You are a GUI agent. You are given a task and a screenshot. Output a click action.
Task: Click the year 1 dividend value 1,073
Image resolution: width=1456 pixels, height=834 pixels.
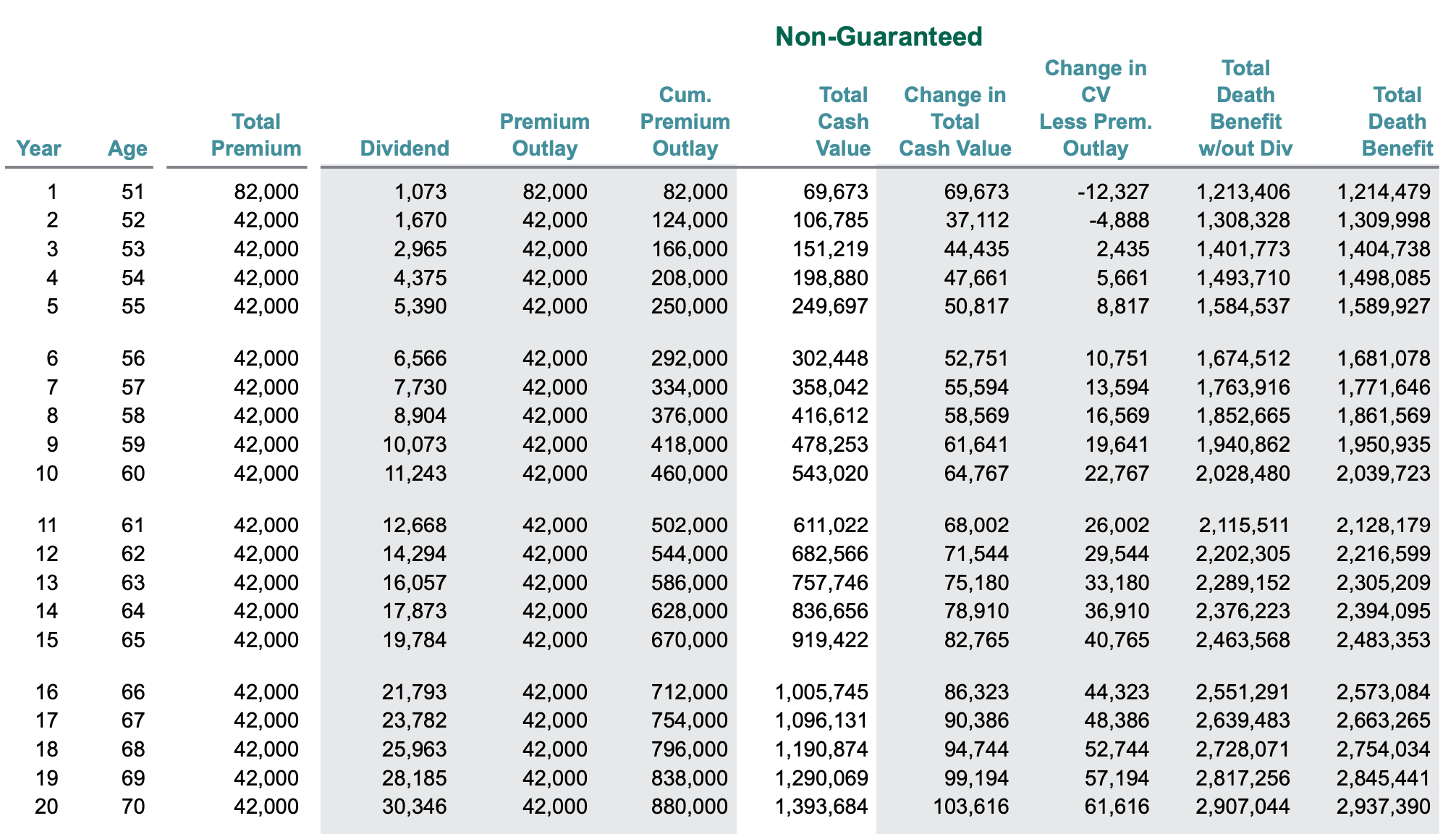point(420,191)
